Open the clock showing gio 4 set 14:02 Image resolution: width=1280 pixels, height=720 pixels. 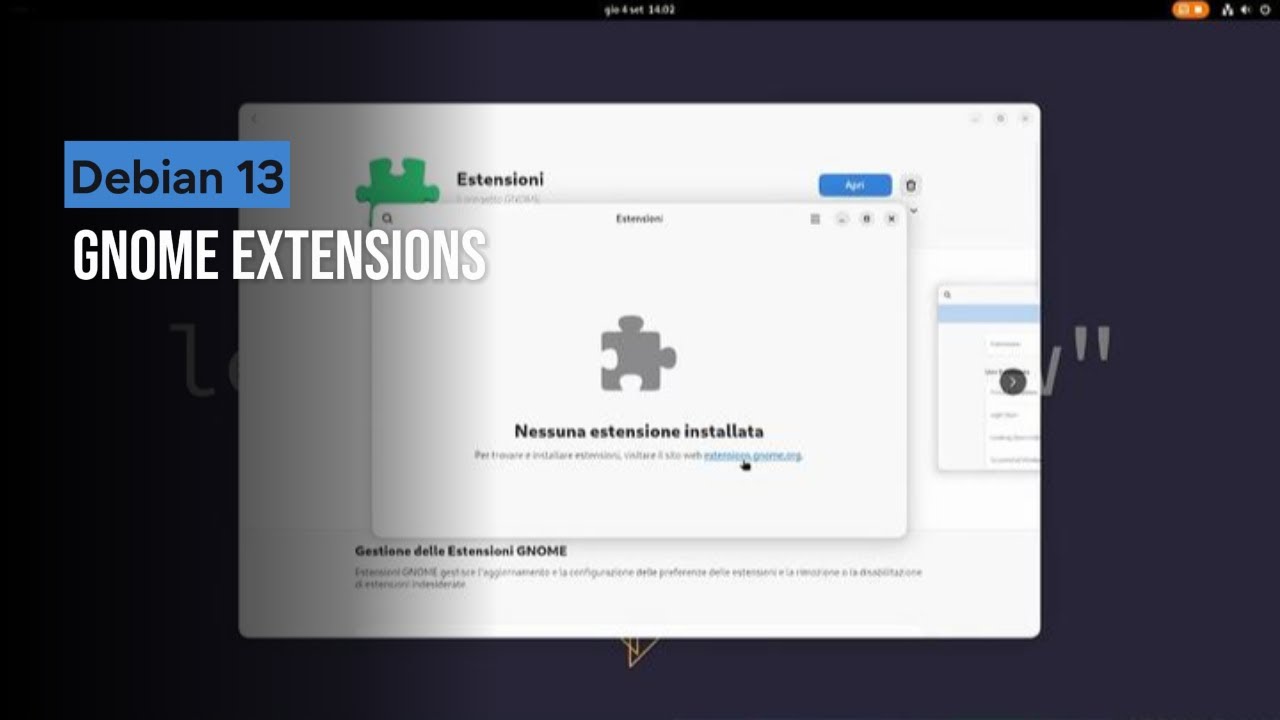(640, 9)
